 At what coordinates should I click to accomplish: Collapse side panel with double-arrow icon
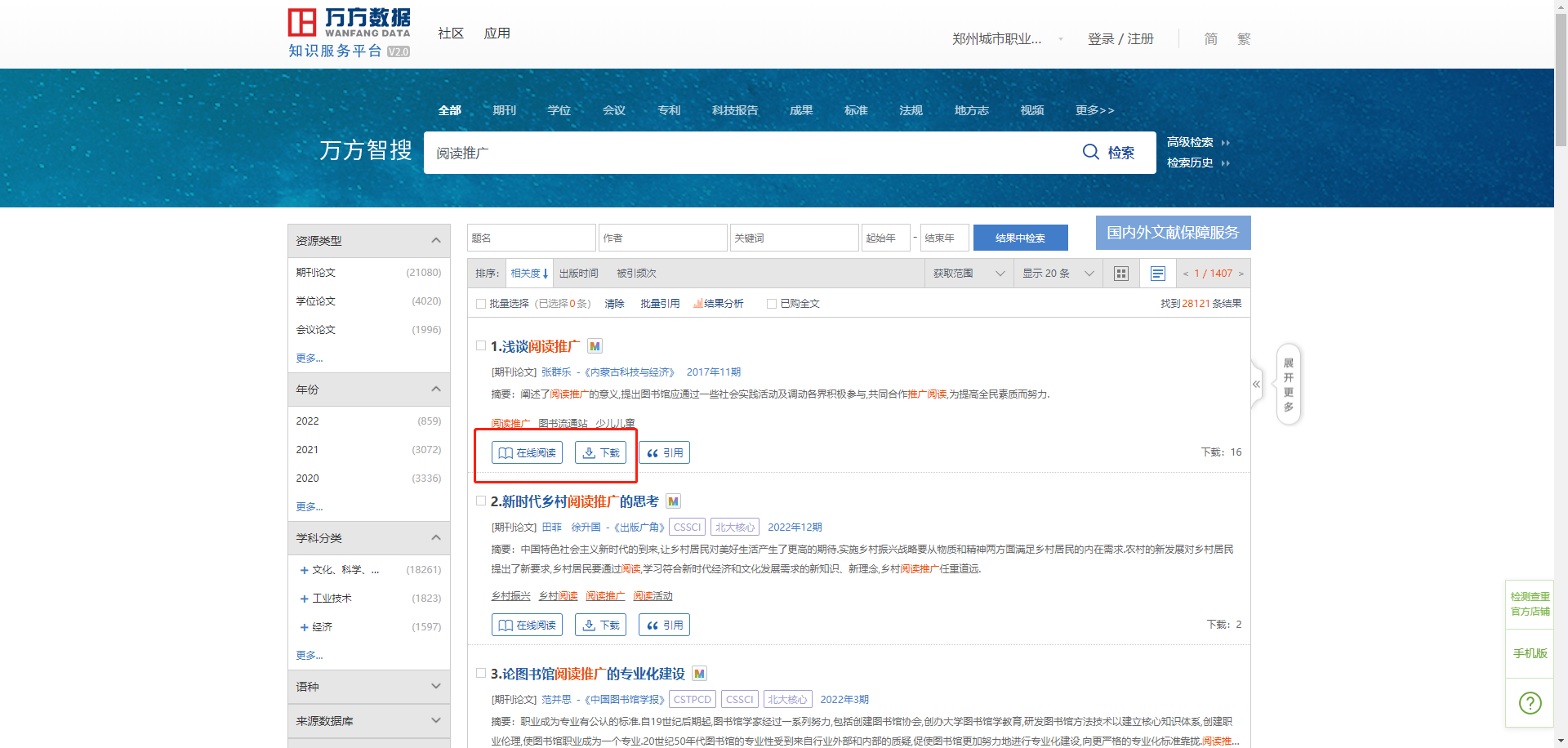point(1256,384)
